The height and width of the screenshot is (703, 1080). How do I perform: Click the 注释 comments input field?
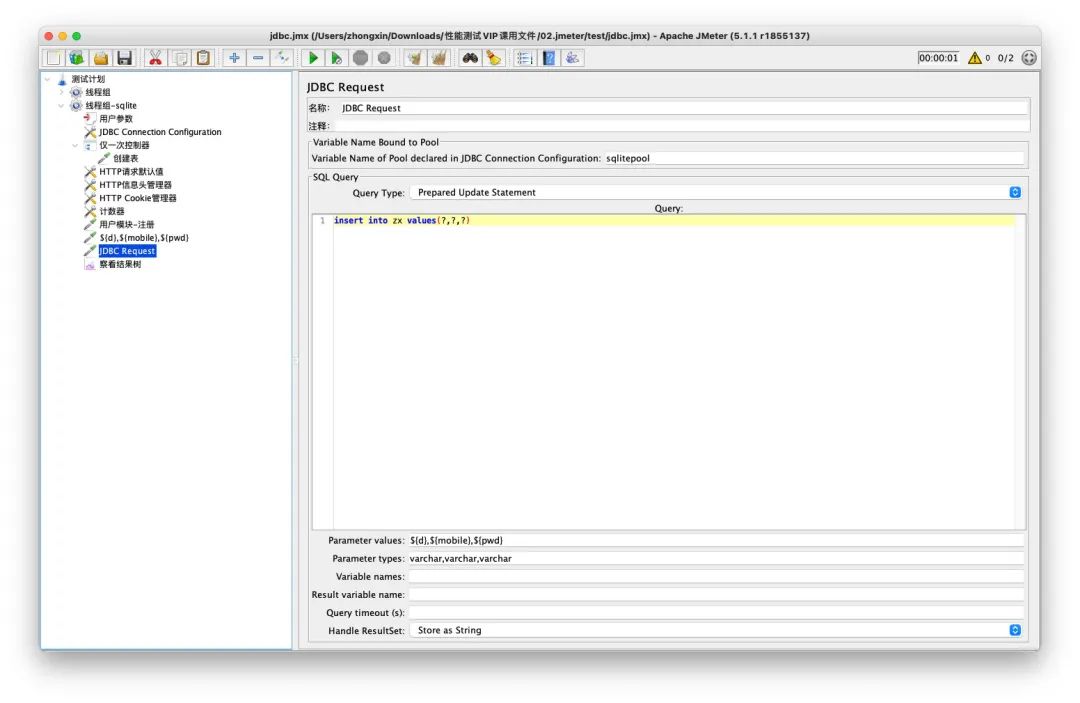click(682, 126)
